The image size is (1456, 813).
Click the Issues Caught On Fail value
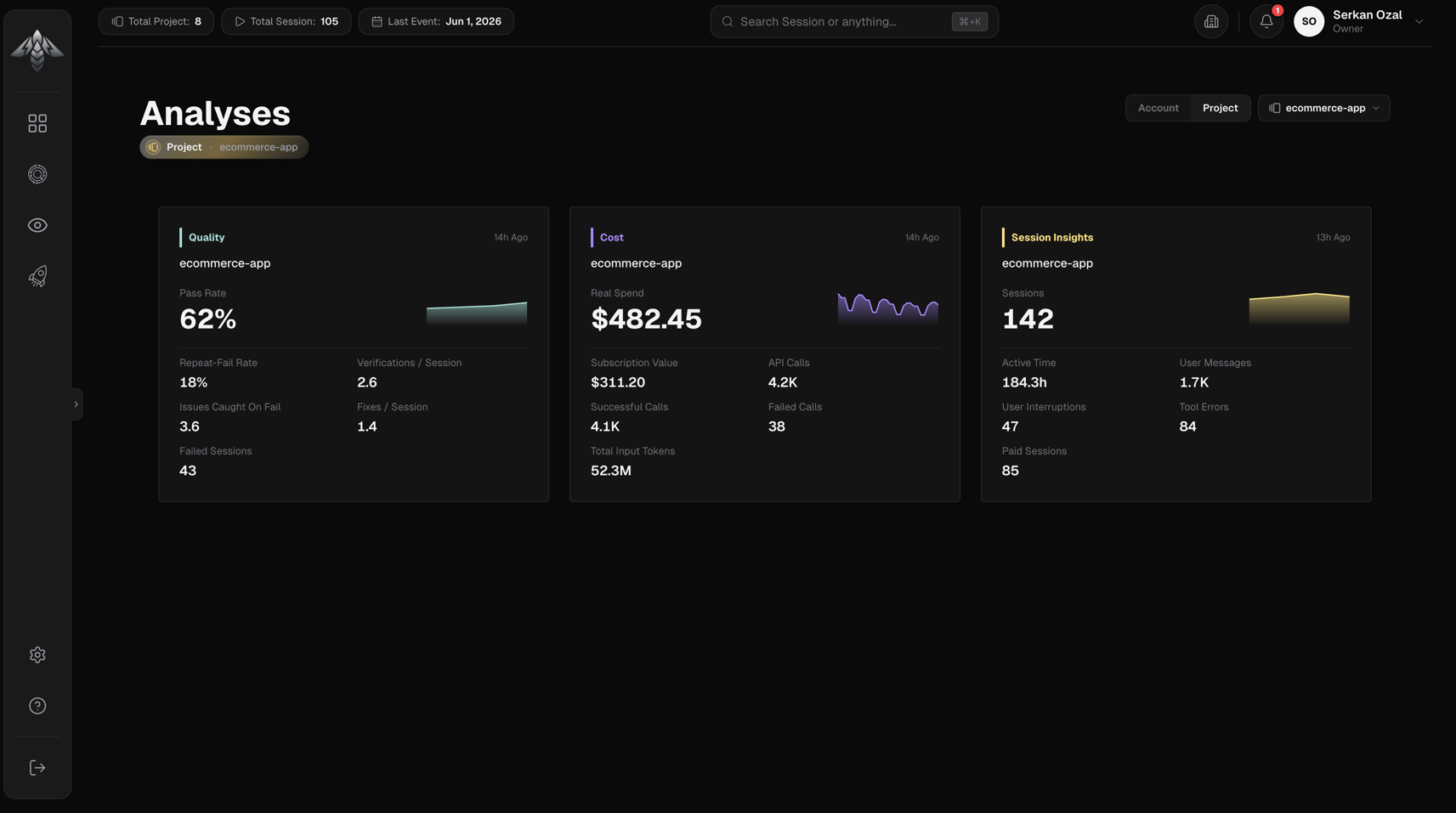(190, 426)
